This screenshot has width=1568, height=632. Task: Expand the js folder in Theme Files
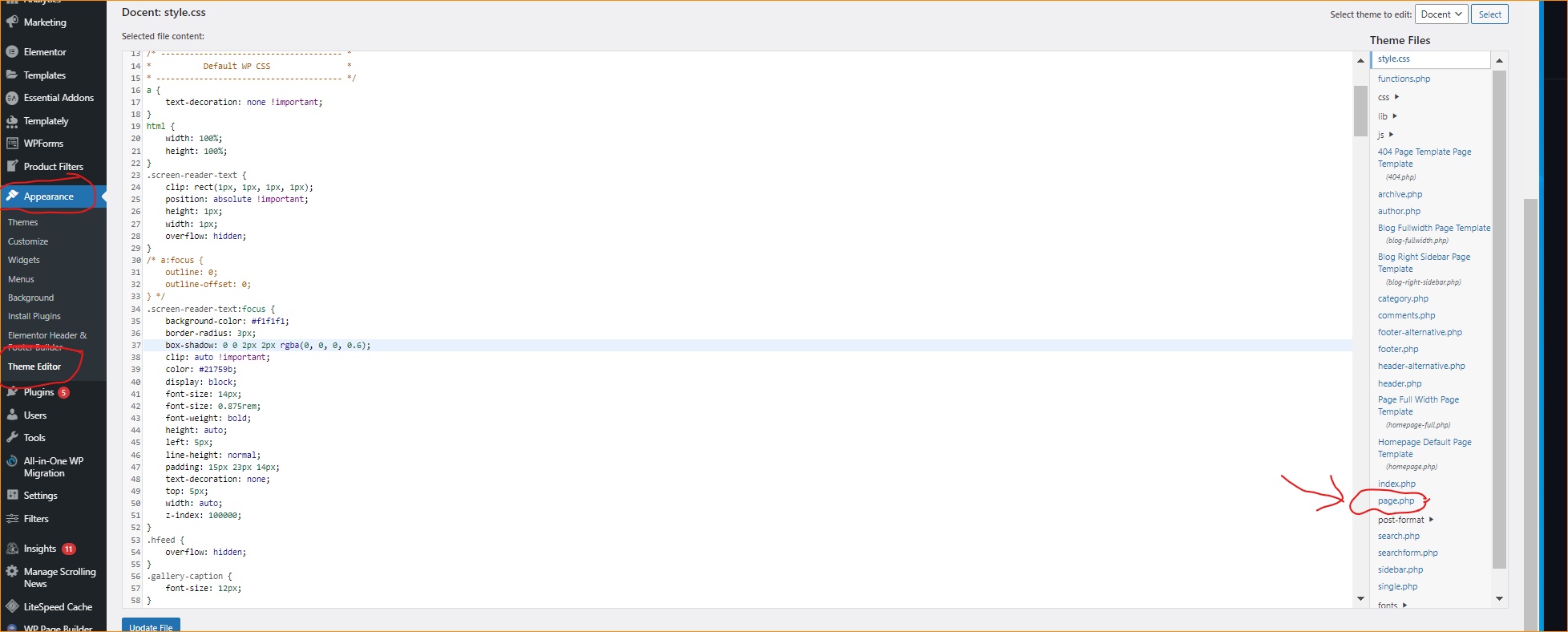click(1391, 135)
